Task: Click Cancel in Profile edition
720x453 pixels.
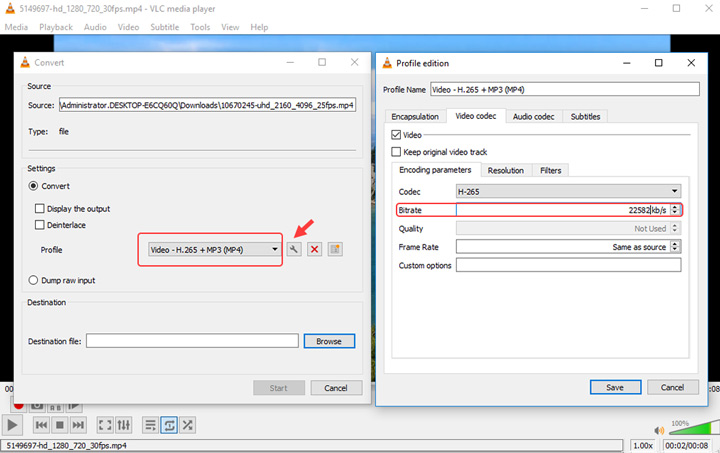Action: pyautogui.click(x=673, y=387)
